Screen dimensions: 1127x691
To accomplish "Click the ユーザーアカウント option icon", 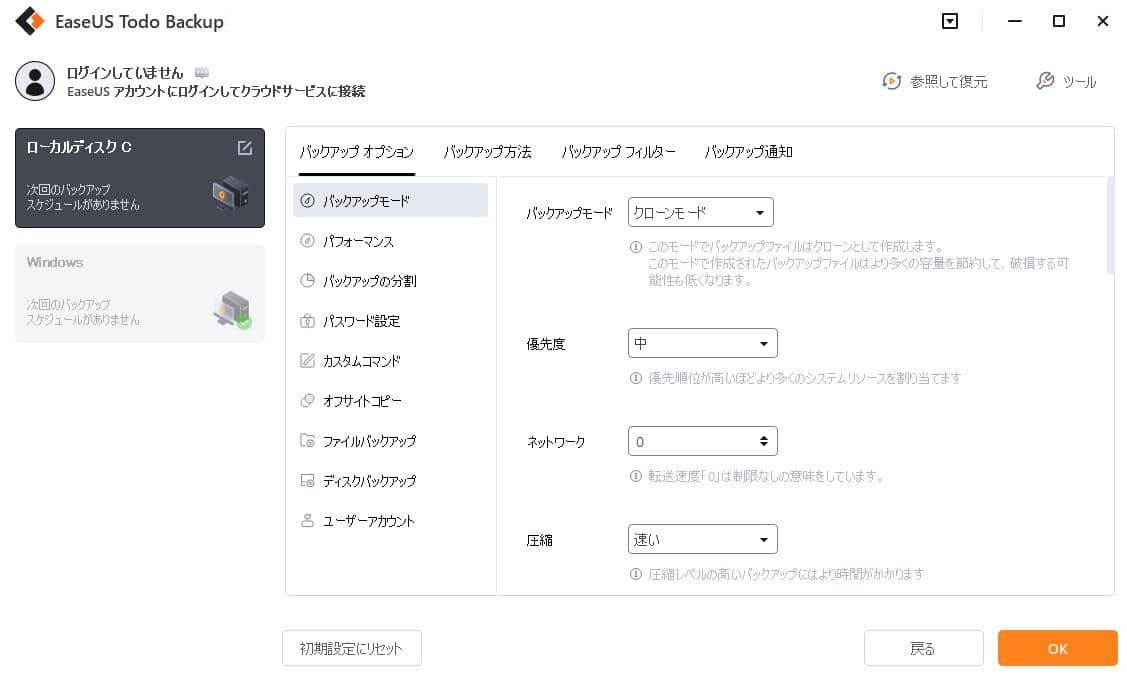I will point(307,520).
